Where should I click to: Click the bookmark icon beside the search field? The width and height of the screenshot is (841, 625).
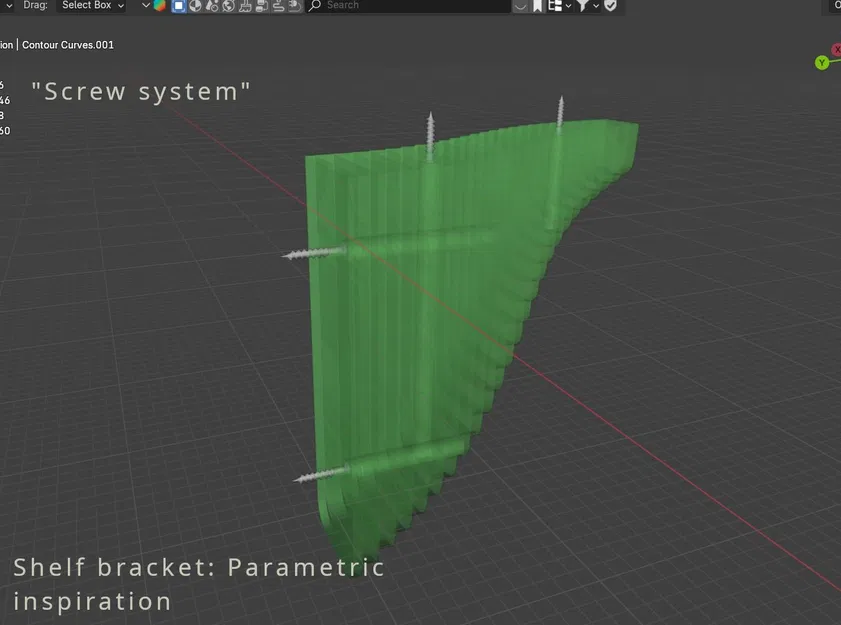537,6
